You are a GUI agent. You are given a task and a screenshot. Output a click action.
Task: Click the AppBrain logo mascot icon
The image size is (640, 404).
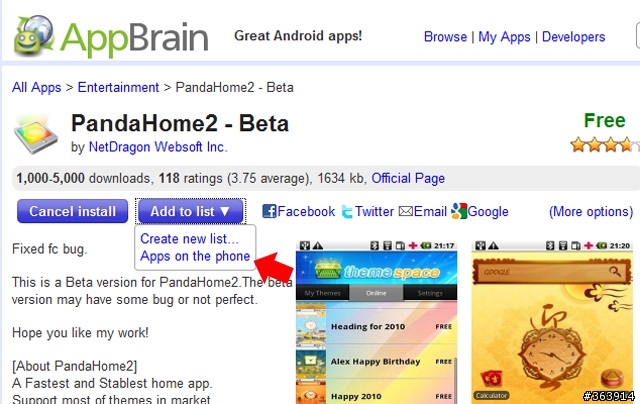pos(34,36)
